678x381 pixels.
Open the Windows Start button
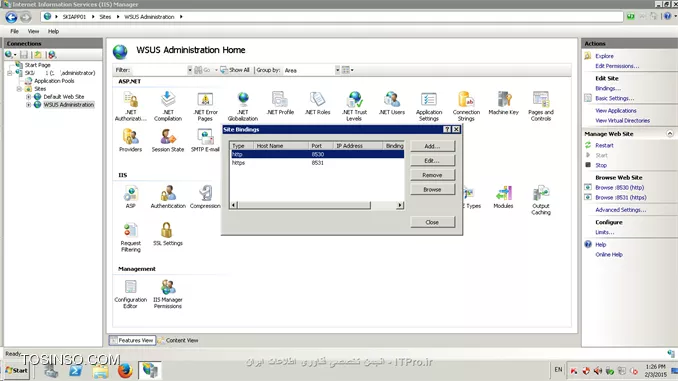tap(17, 371)
